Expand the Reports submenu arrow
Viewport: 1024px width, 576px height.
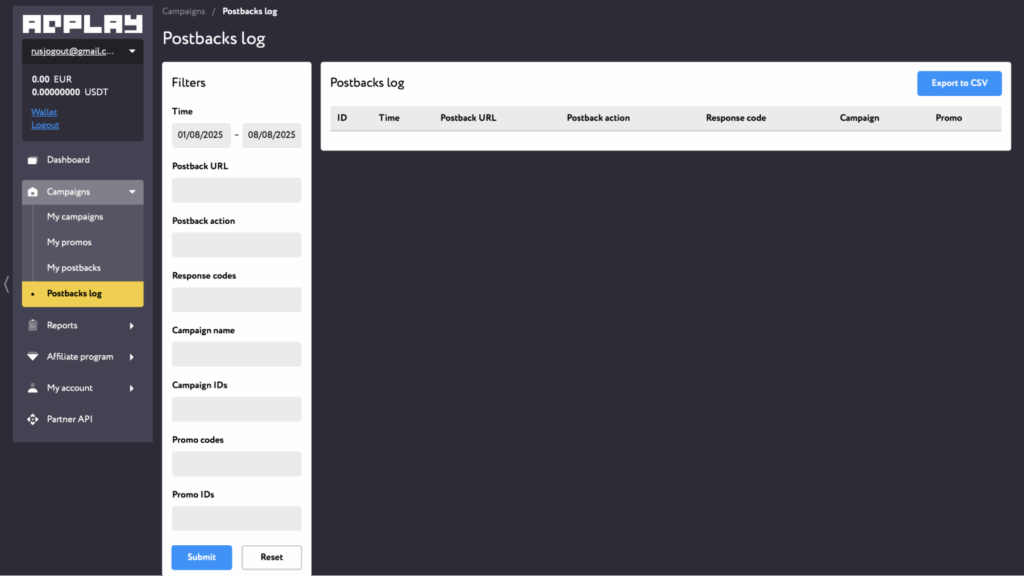(132, 325)
